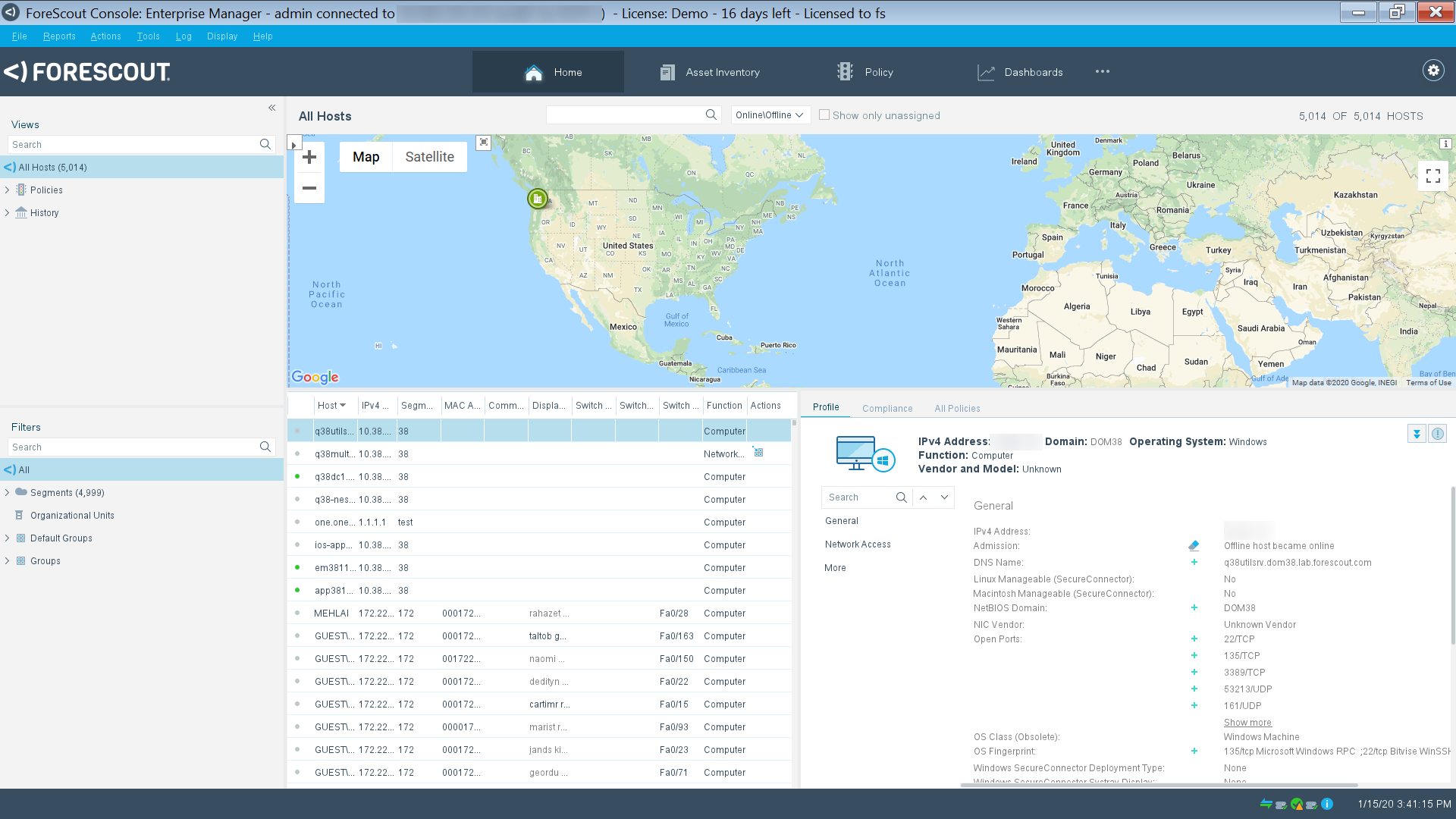Image resolution: width=1456 pixels, height=819 pixels.
Task: Select the More profile section
Action: tap(835, 568)
